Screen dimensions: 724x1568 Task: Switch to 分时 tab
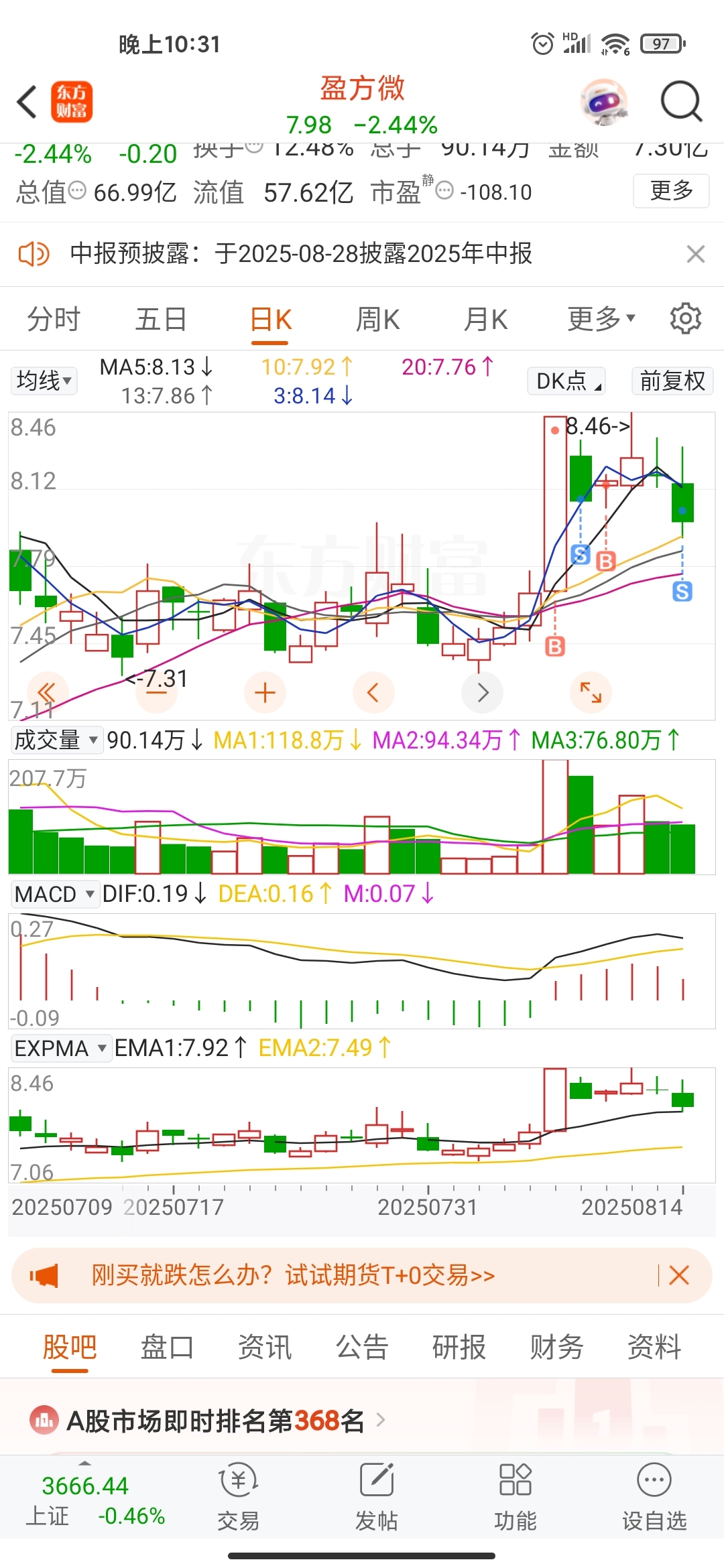54,319
